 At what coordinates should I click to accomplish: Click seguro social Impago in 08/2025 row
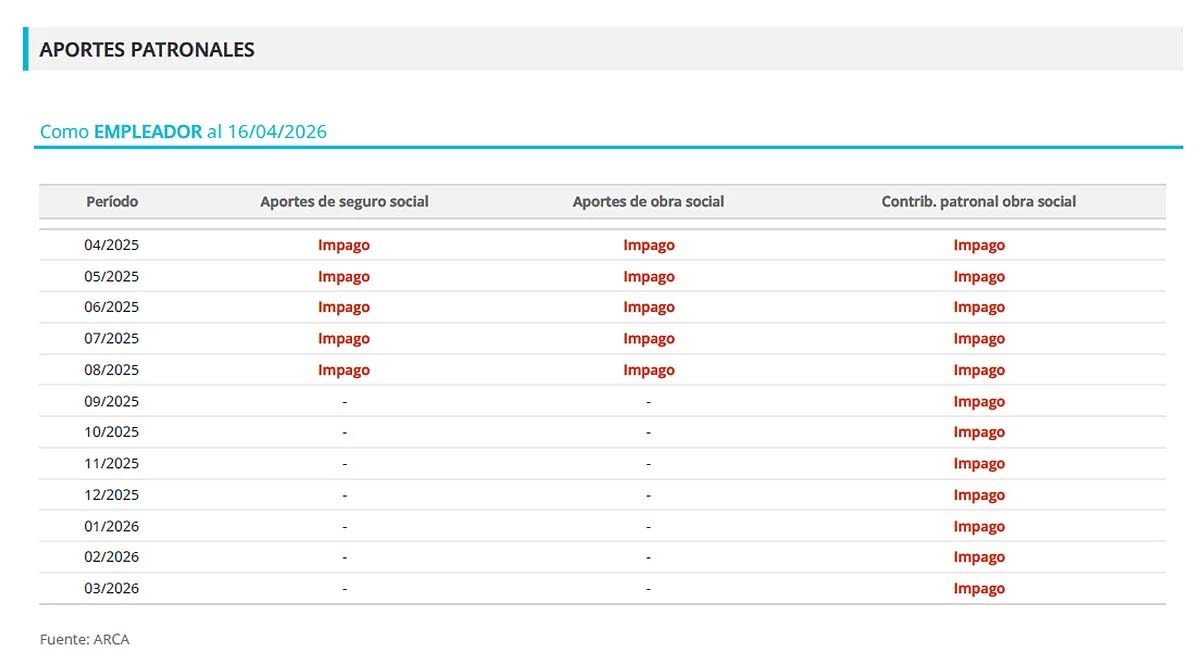point(344,370)
